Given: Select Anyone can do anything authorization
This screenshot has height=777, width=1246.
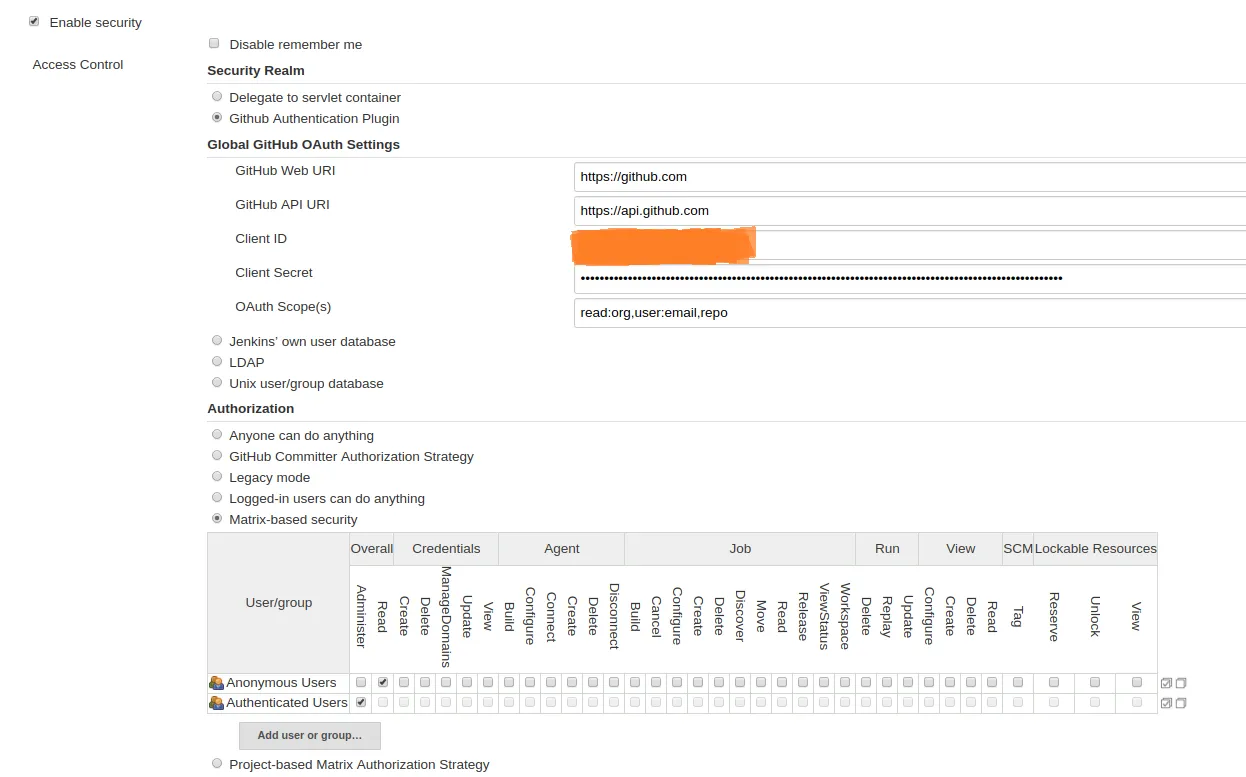Looking at the screenshot, I should coord(217,434).
